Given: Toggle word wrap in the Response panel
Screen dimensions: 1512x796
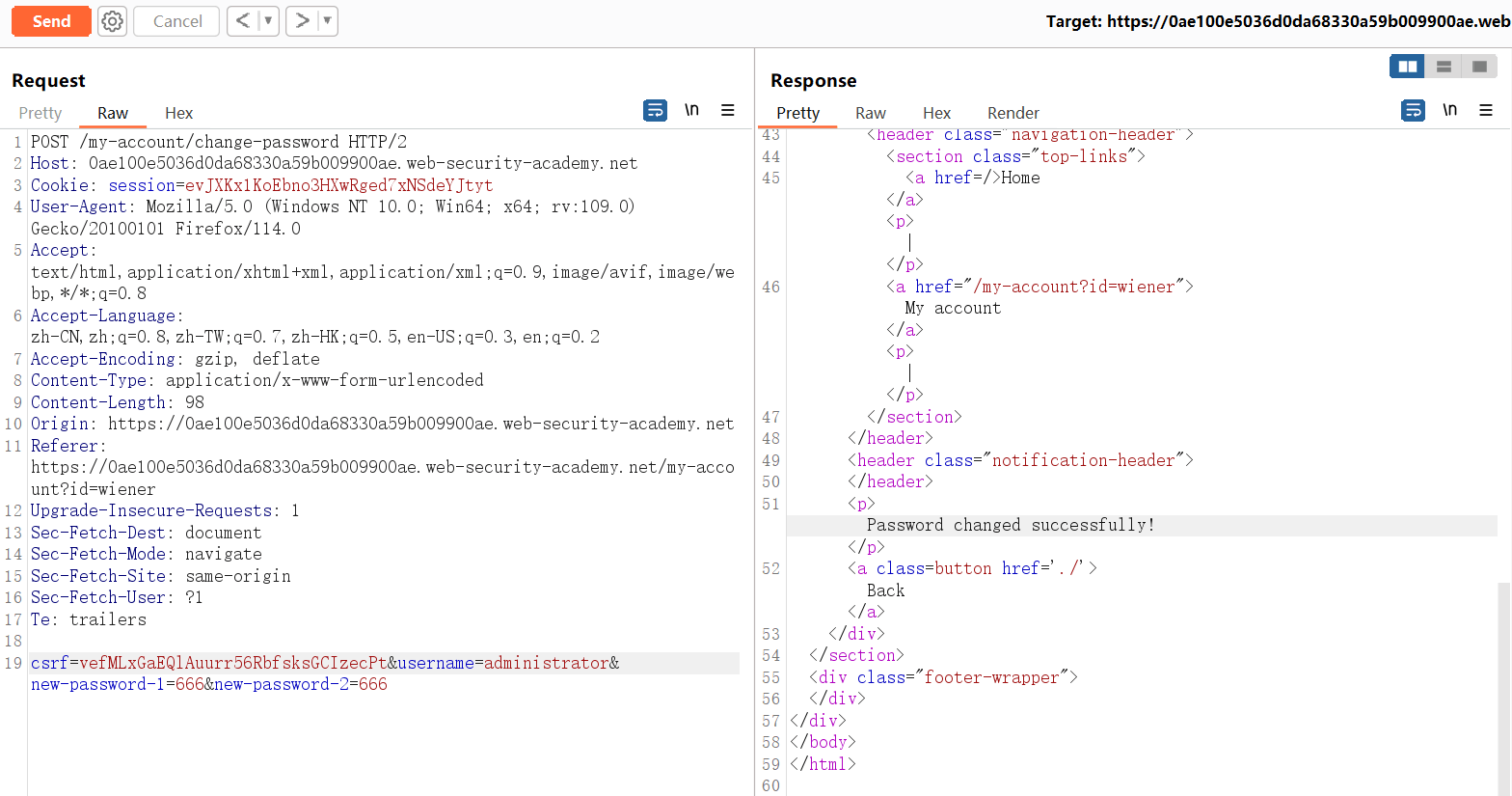Looking at the screenshot, I should click(x=1413, y=111).
